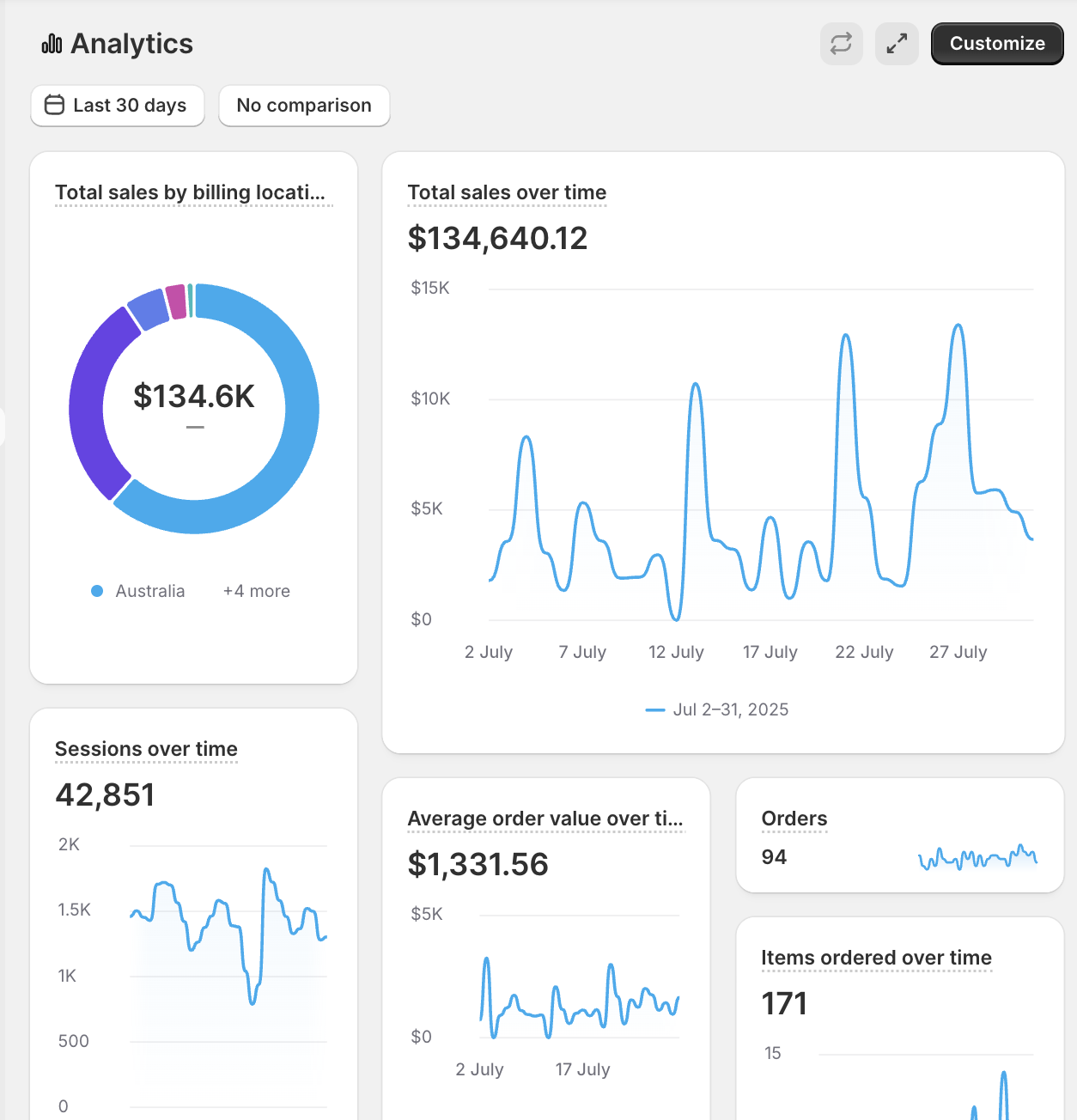Viewport: 1077px width, 1120px height.
Task: Click the 42,851 sessions value
Action: pos(105,794)
